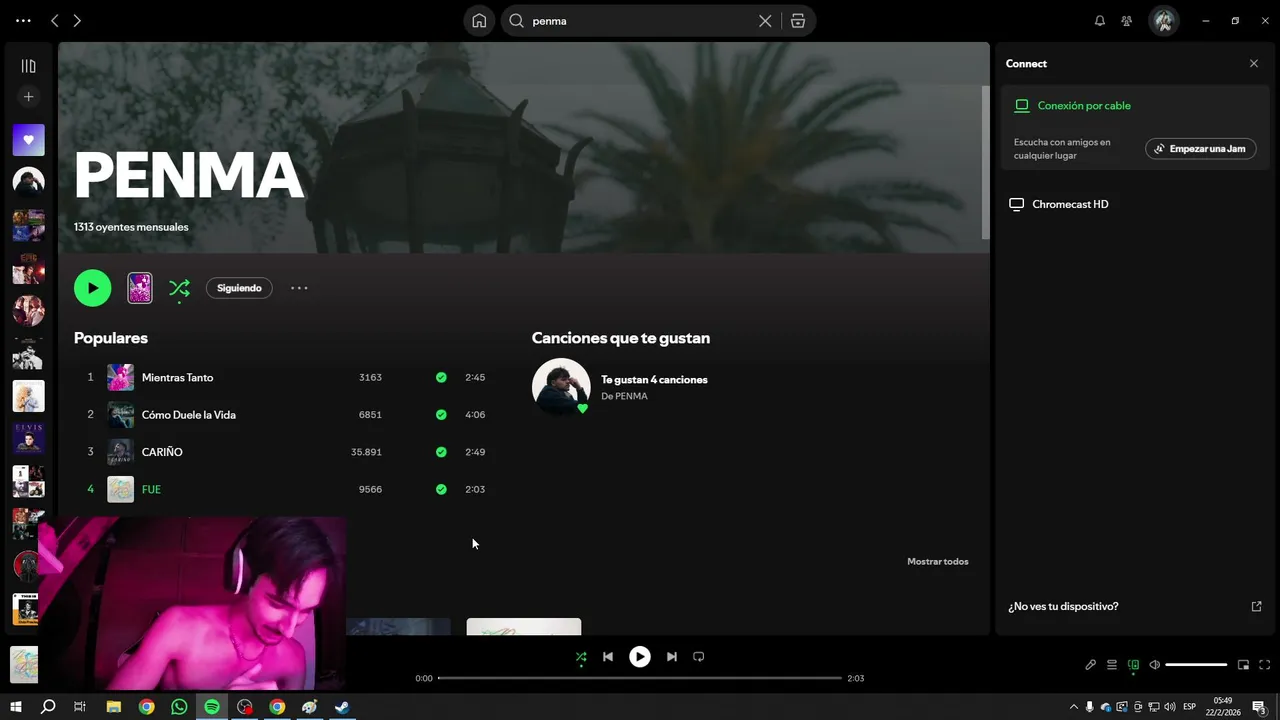The width and height of the screenshot is (1280, 720).
Task: Click the now-playing cover thumbnail at bottom left
Action: click(24, 665)
